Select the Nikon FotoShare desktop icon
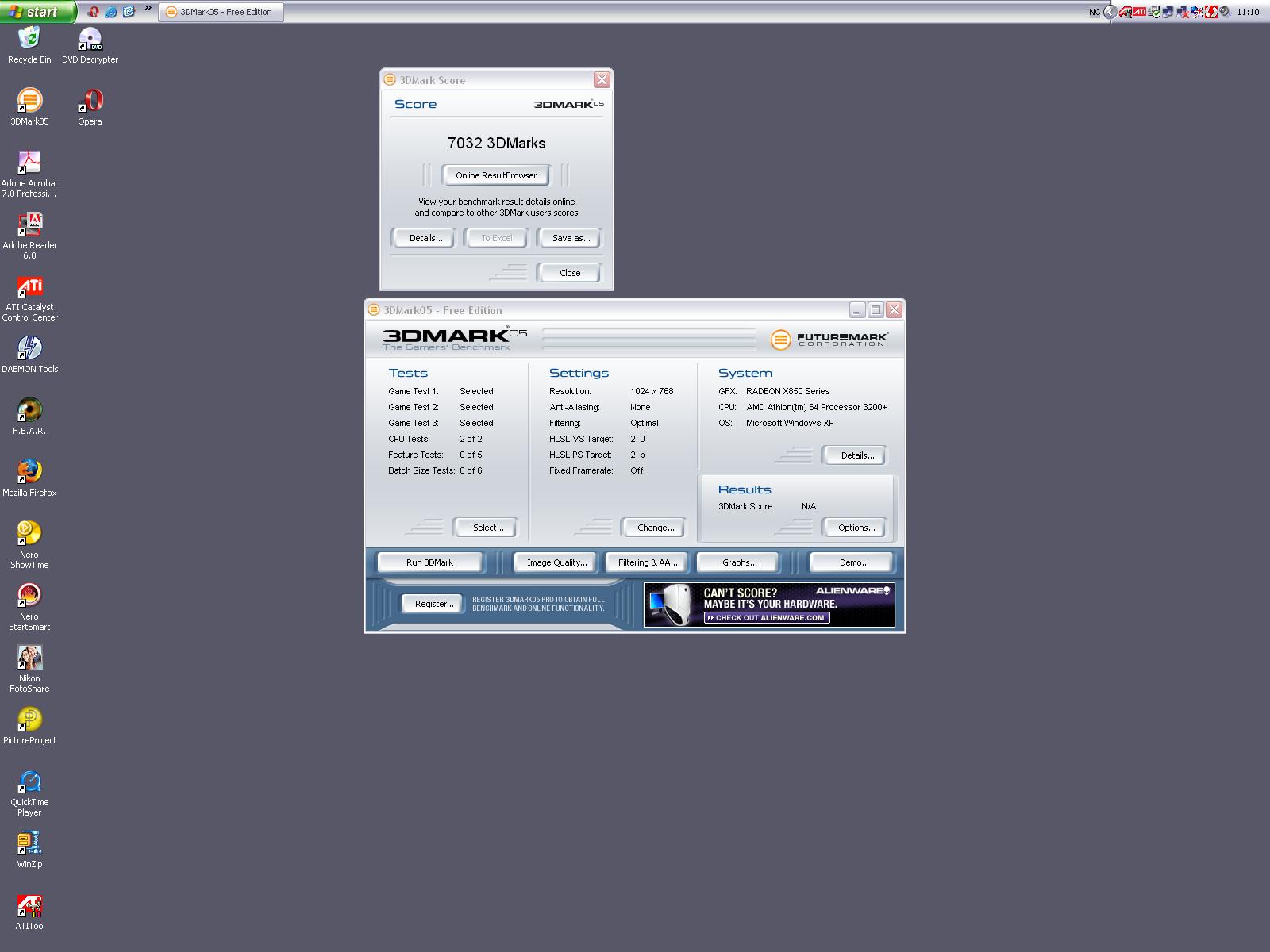This screenshot has height=952, width=1270. [x=29, y=669]
